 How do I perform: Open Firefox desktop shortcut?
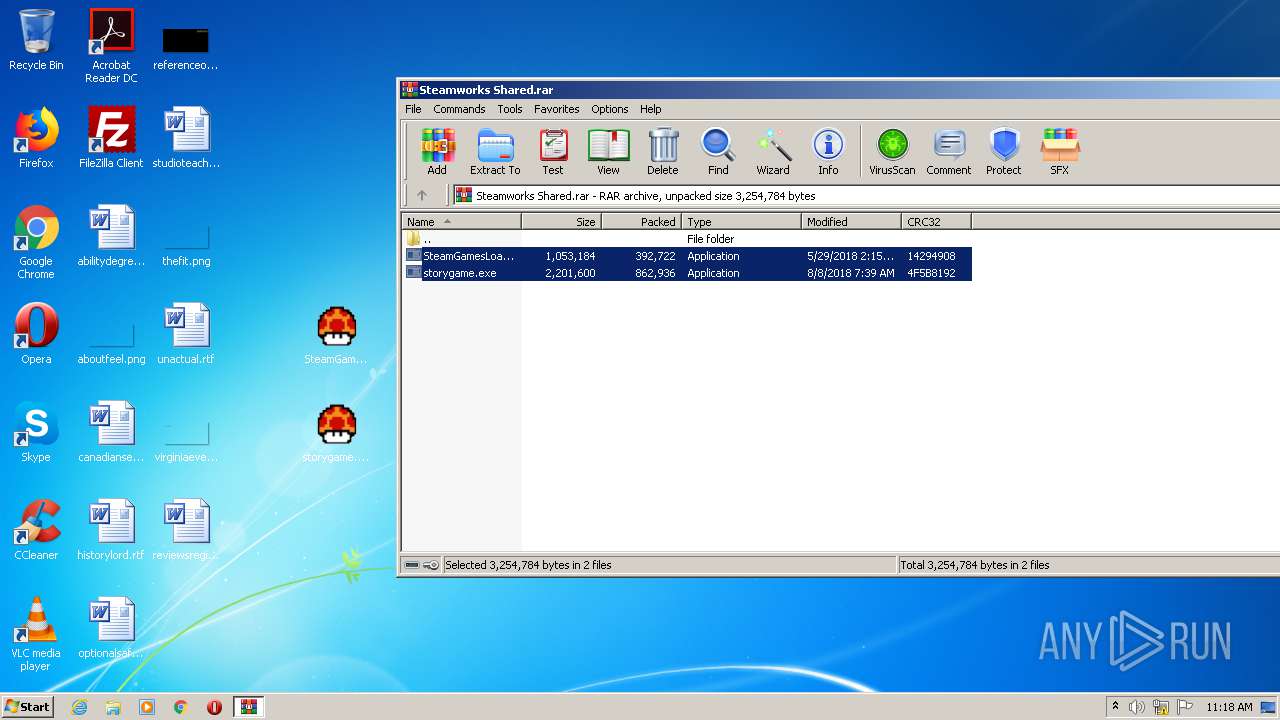(x=36, y=138)
